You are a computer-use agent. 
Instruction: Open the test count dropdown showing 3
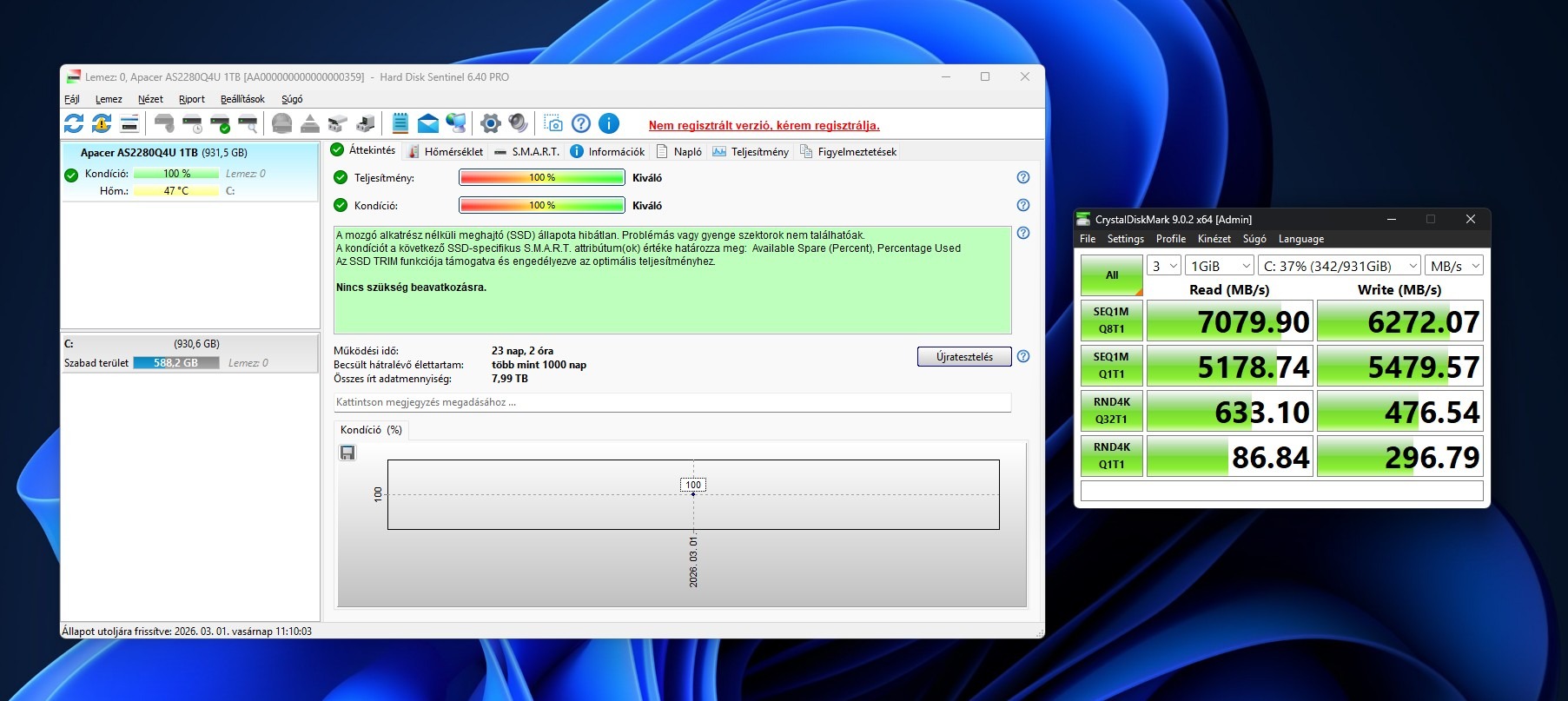pos(1164,266)
